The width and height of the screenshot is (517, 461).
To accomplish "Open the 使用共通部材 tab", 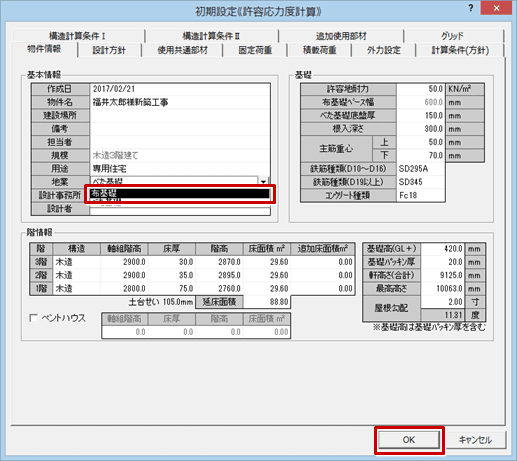I will coord(182,50).
